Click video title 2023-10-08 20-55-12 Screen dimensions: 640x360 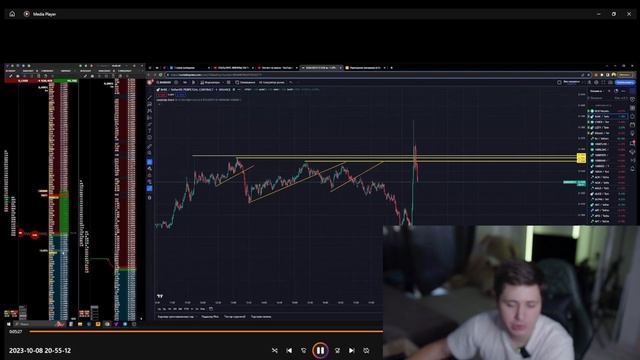(x=40, y=351)
